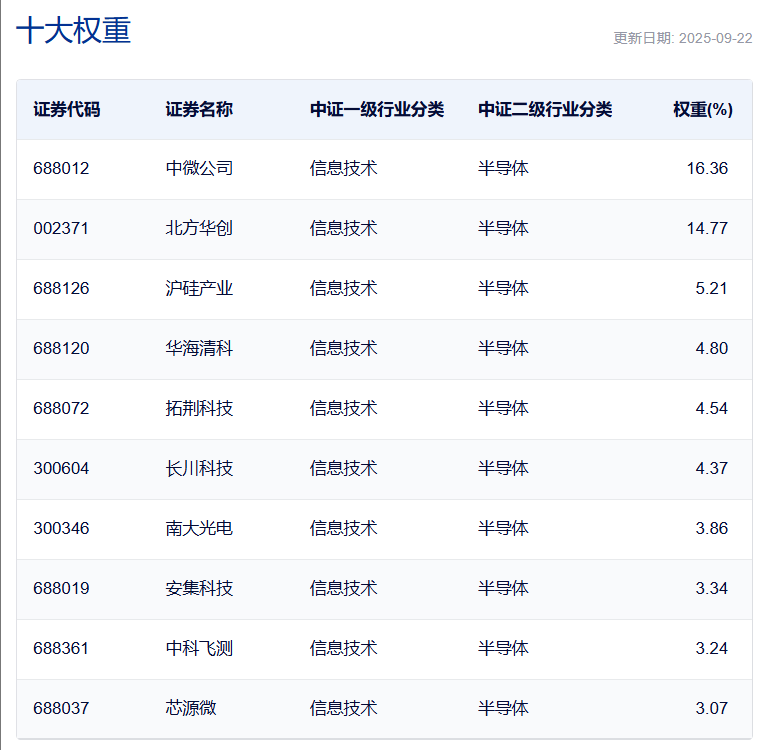Click the 权重(%) column header
The image size is (759, 750).
pos(703,109)
